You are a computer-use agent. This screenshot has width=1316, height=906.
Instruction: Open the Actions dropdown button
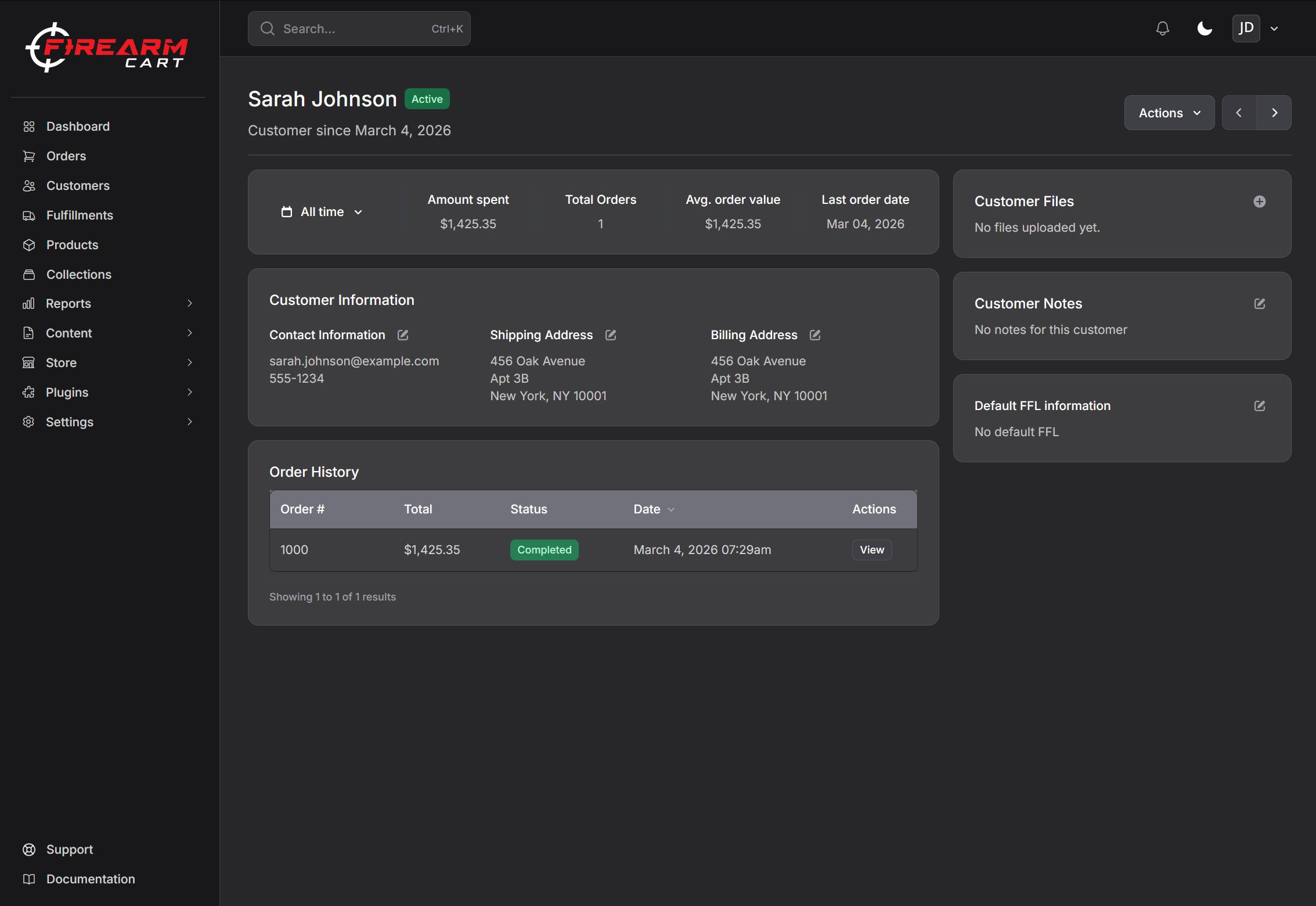coord(1169,113)
